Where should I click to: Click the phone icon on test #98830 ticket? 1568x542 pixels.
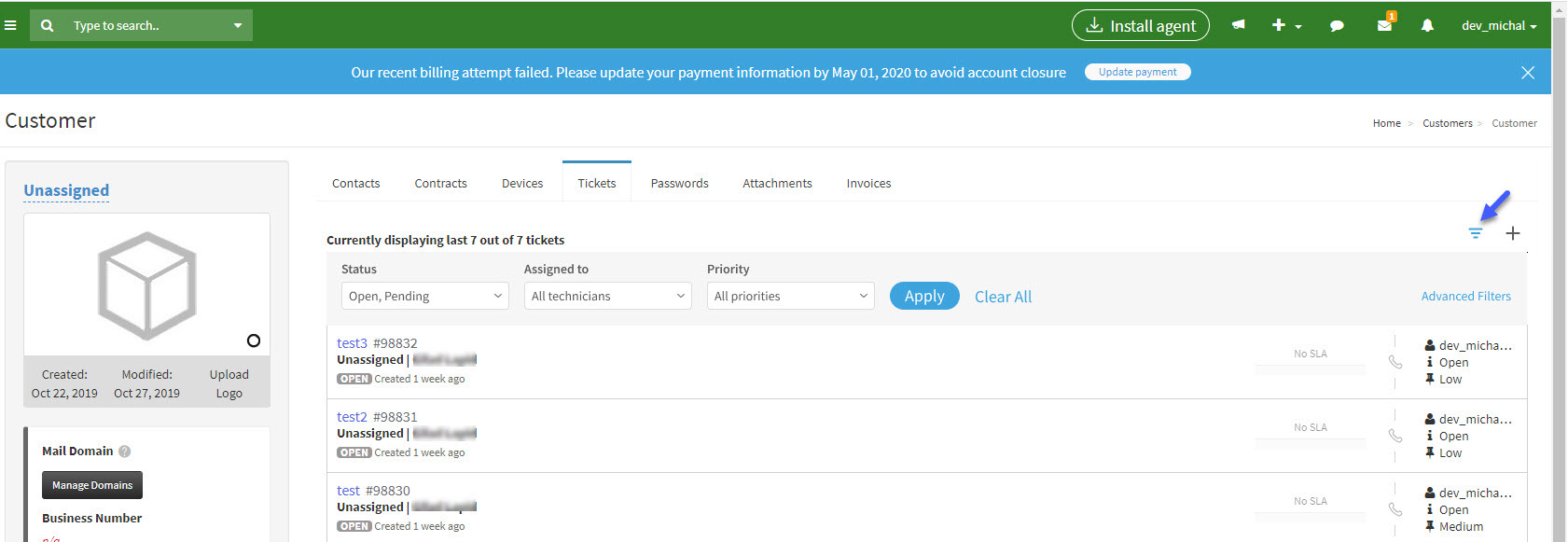pos(1395,509)
